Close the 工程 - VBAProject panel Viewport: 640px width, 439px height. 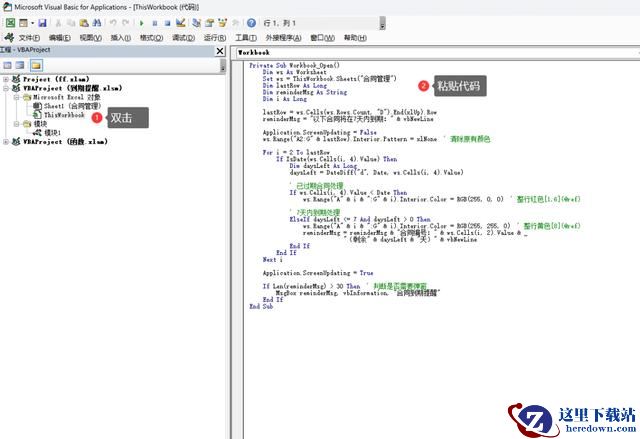point(220,51)
